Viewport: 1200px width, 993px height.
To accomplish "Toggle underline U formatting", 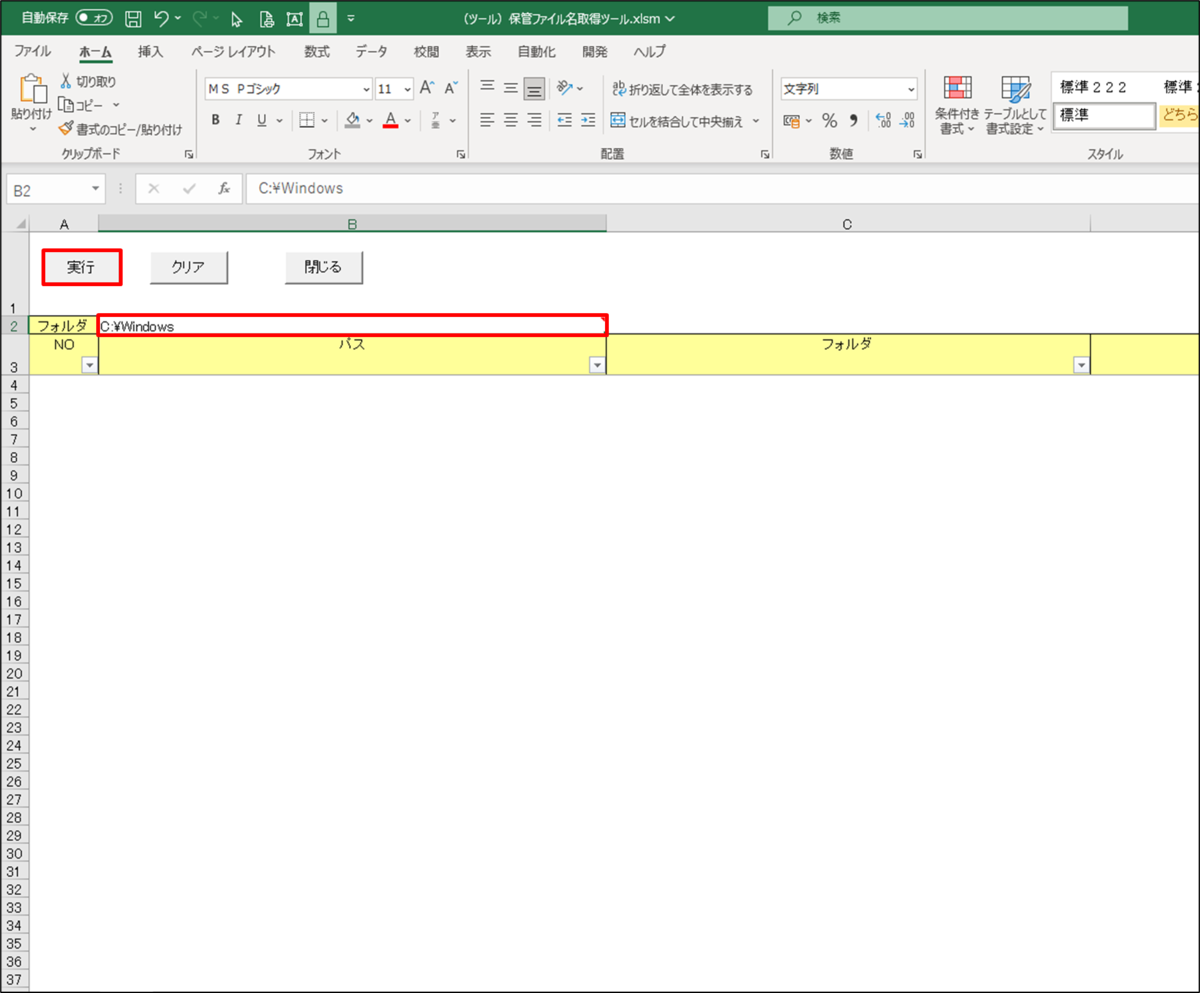I will (x=262, y=120).
